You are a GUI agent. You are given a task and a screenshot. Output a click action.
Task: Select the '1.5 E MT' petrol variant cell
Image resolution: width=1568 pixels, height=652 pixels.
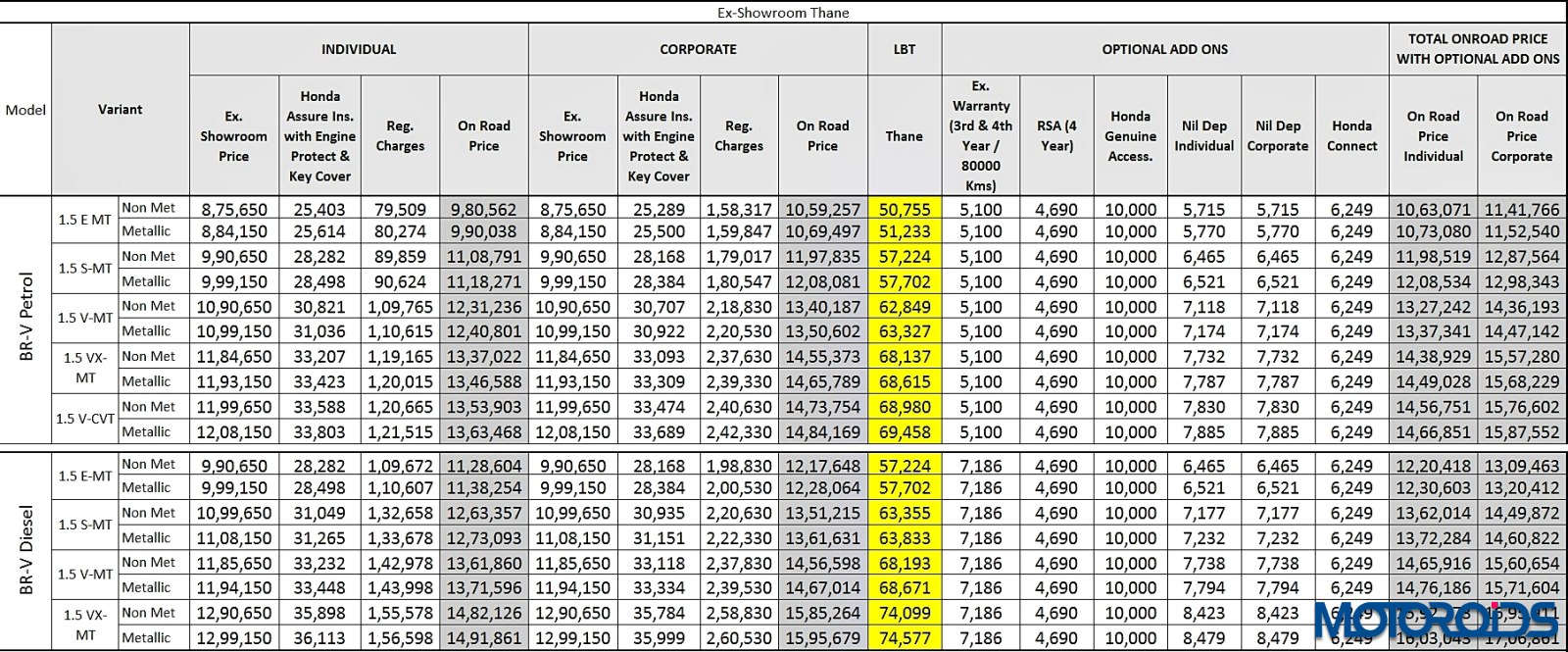[x=84, y=220]
